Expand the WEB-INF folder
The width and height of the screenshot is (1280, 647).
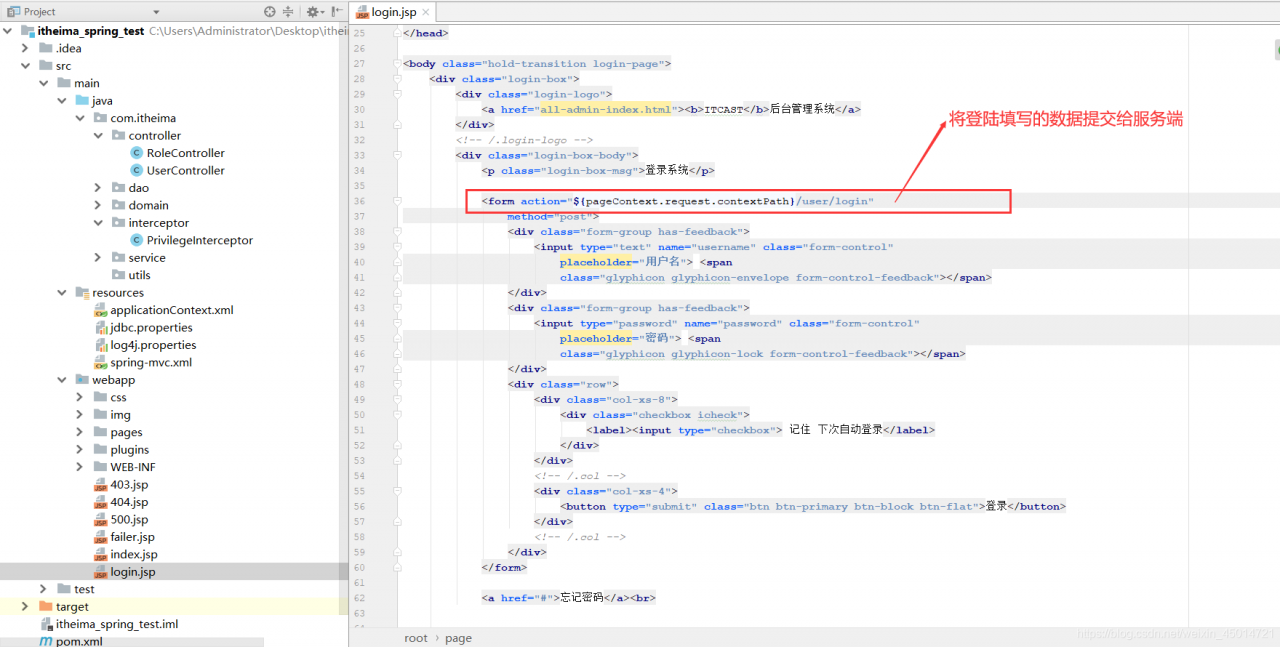(x=79, y=467)
